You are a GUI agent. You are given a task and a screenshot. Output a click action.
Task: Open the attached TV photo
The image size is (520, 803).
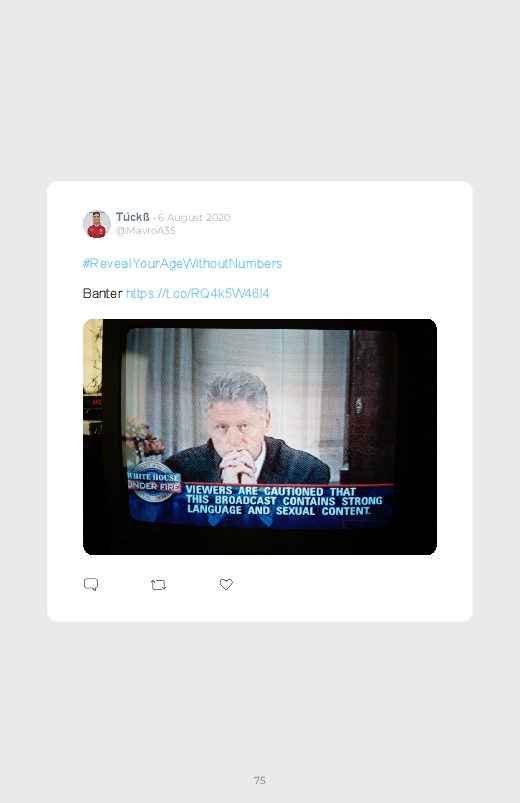[260, 437]
